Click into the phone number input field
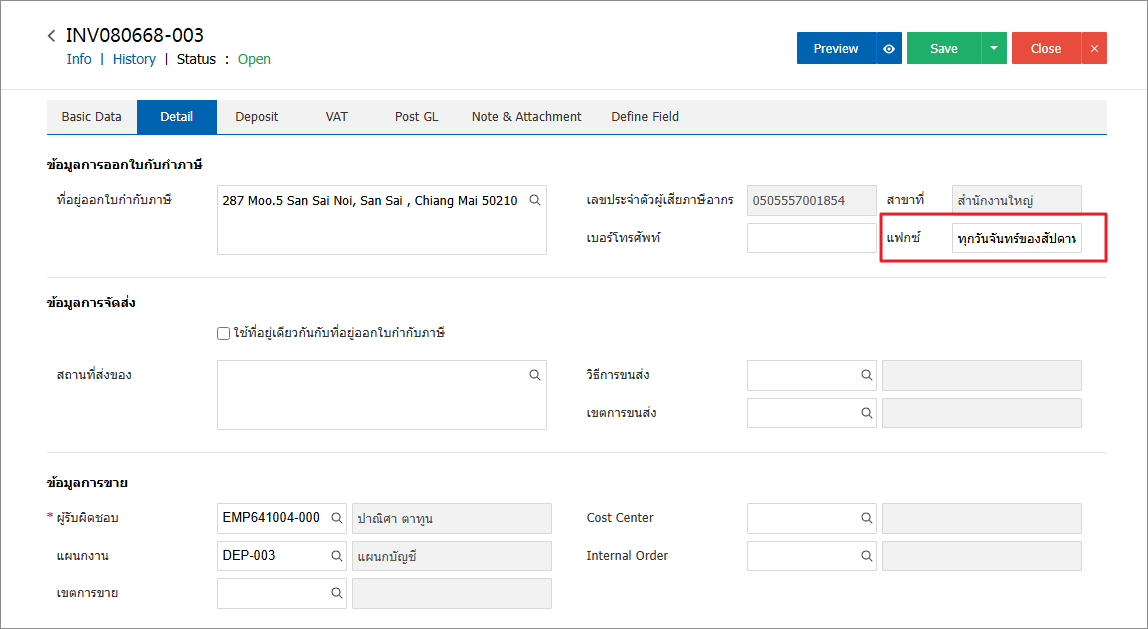This screenshot has width=1148, height=629. [811, 238]
